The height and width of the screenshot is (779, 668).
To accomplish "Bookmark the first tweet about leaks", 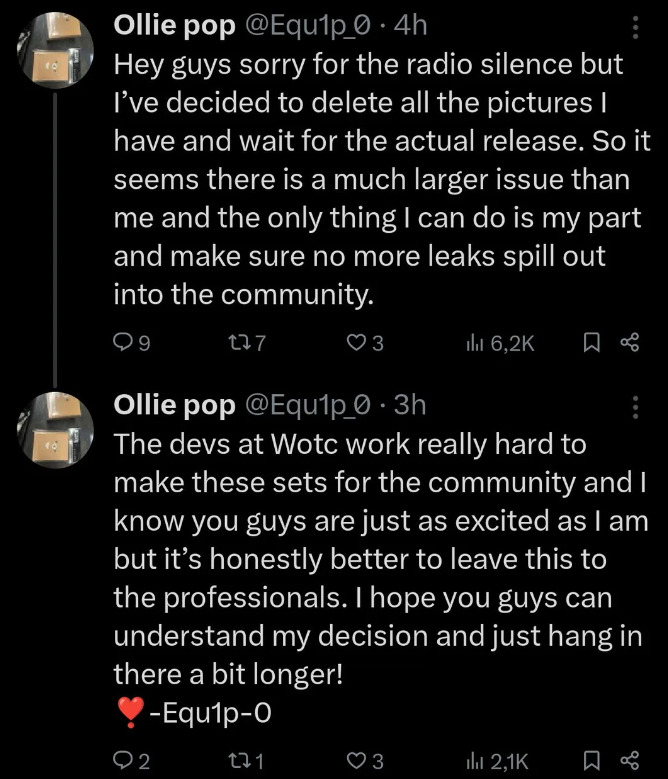I will [x=591, y=343].
